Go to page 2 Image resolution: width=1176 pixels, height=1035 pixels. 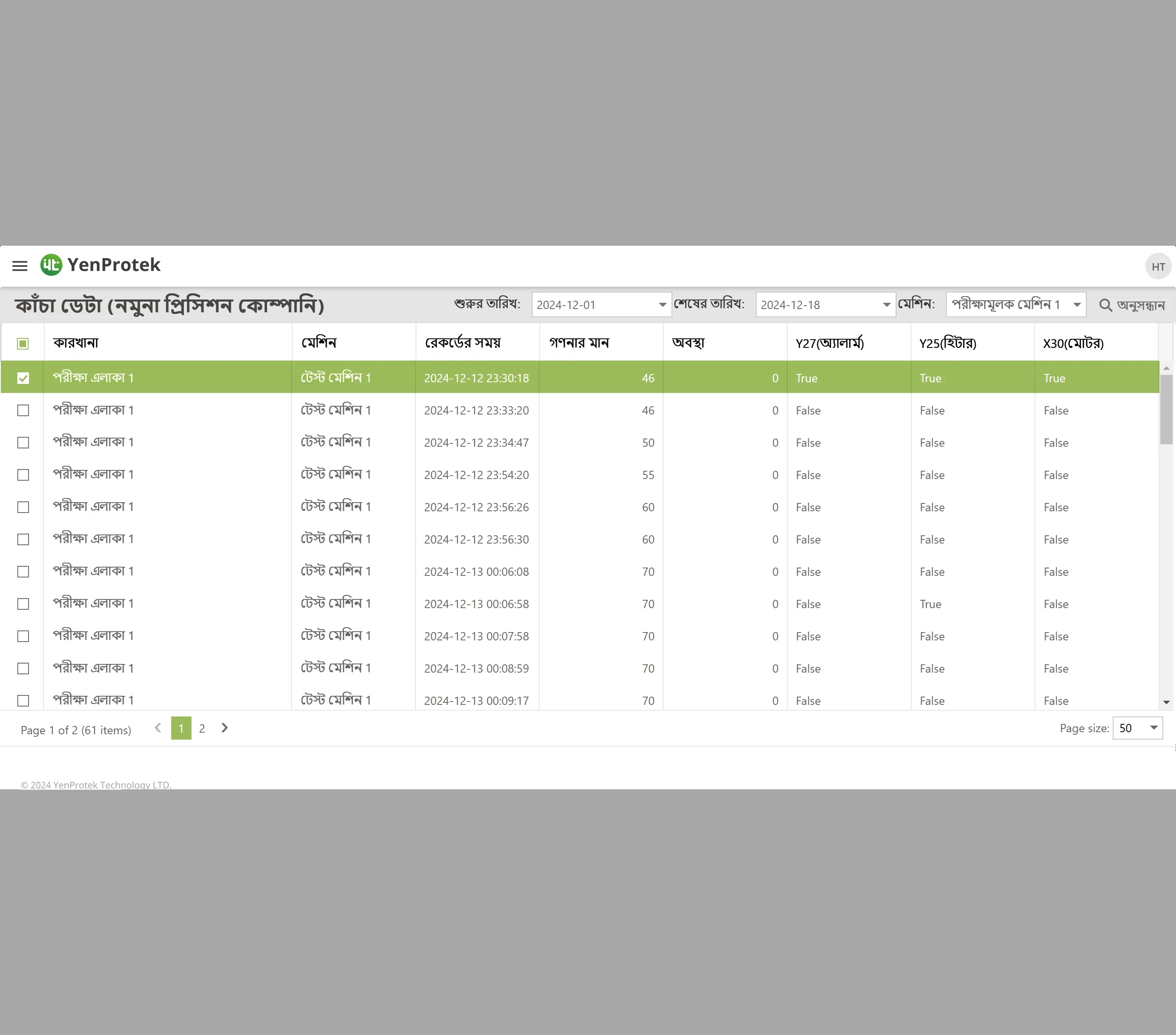coord(202,728)
